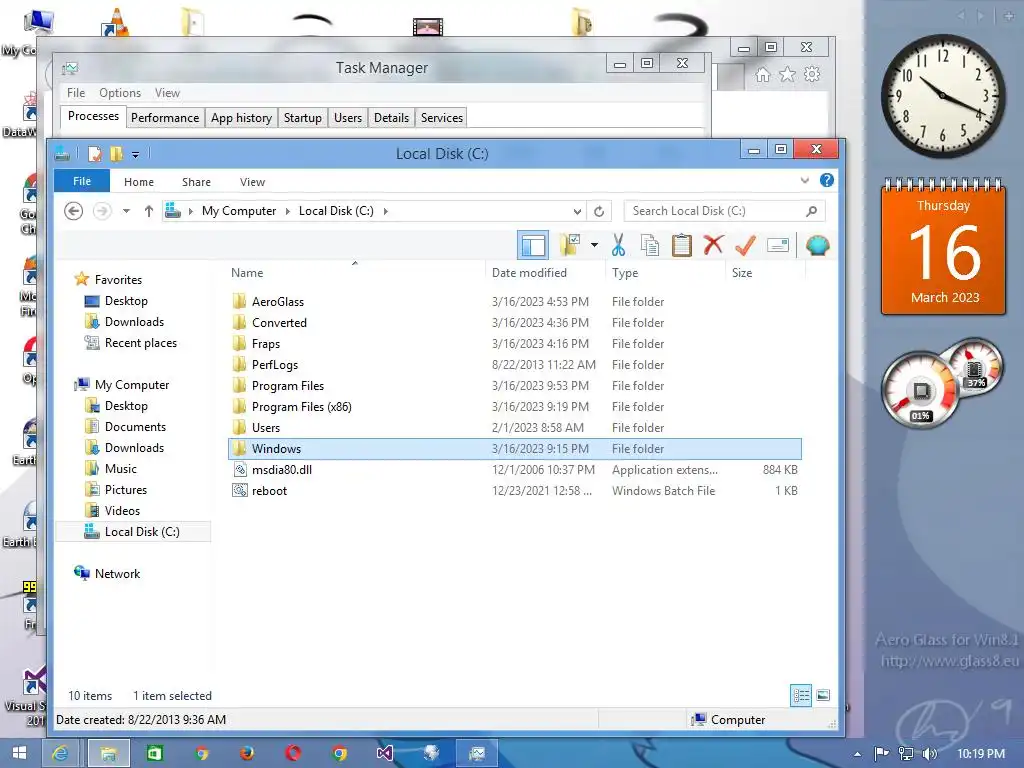Click the Paste clipboard icon
Screen dimensions: 1024x768
(x=681, y=246)
